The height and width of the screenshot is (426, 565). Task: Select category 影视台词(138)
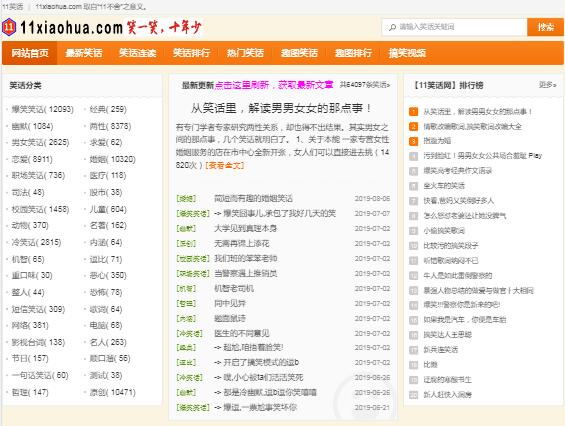click(x=38, y=342)
